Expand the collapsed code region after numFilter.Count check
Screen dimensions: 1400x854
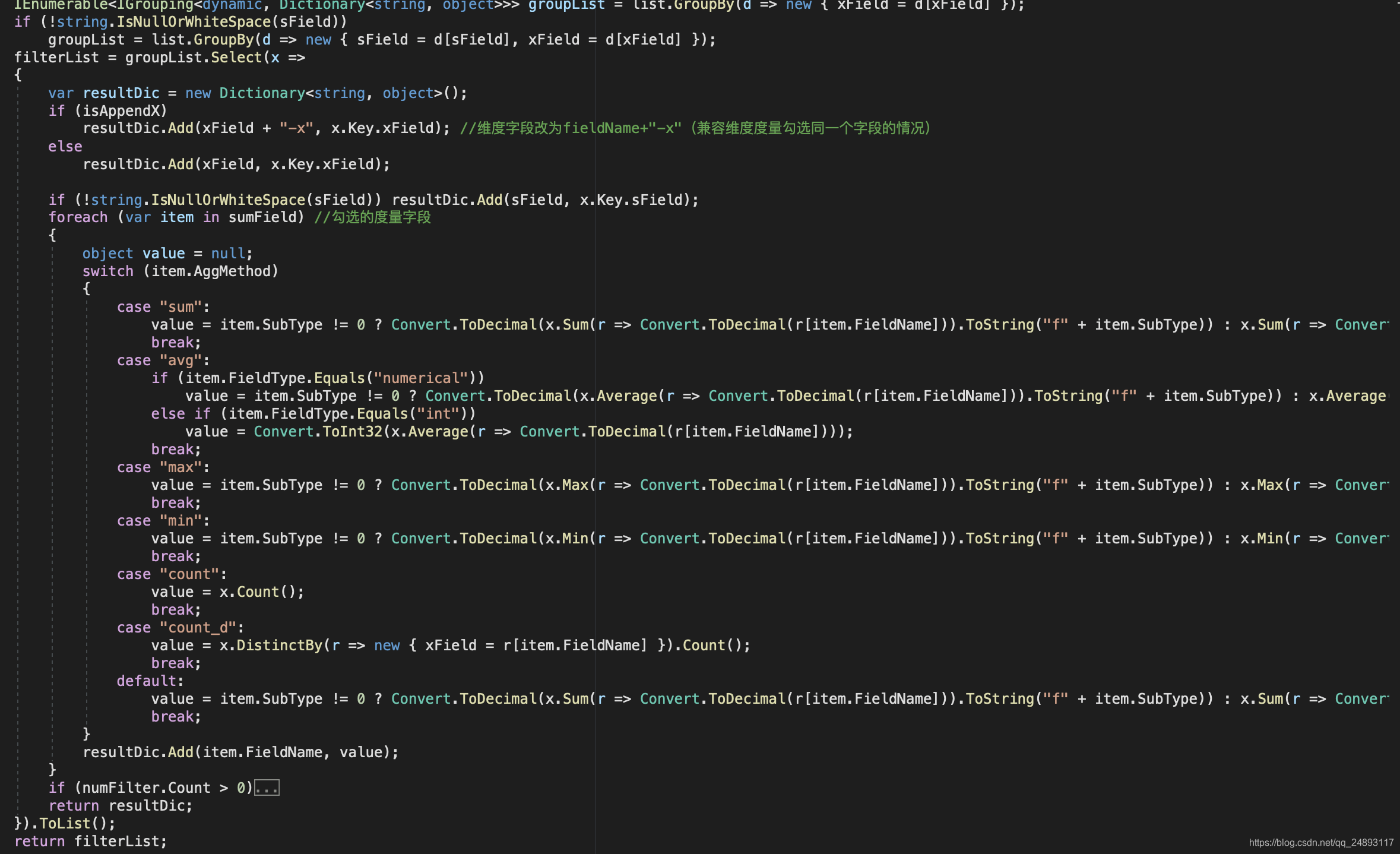click(x=266, y=787)
